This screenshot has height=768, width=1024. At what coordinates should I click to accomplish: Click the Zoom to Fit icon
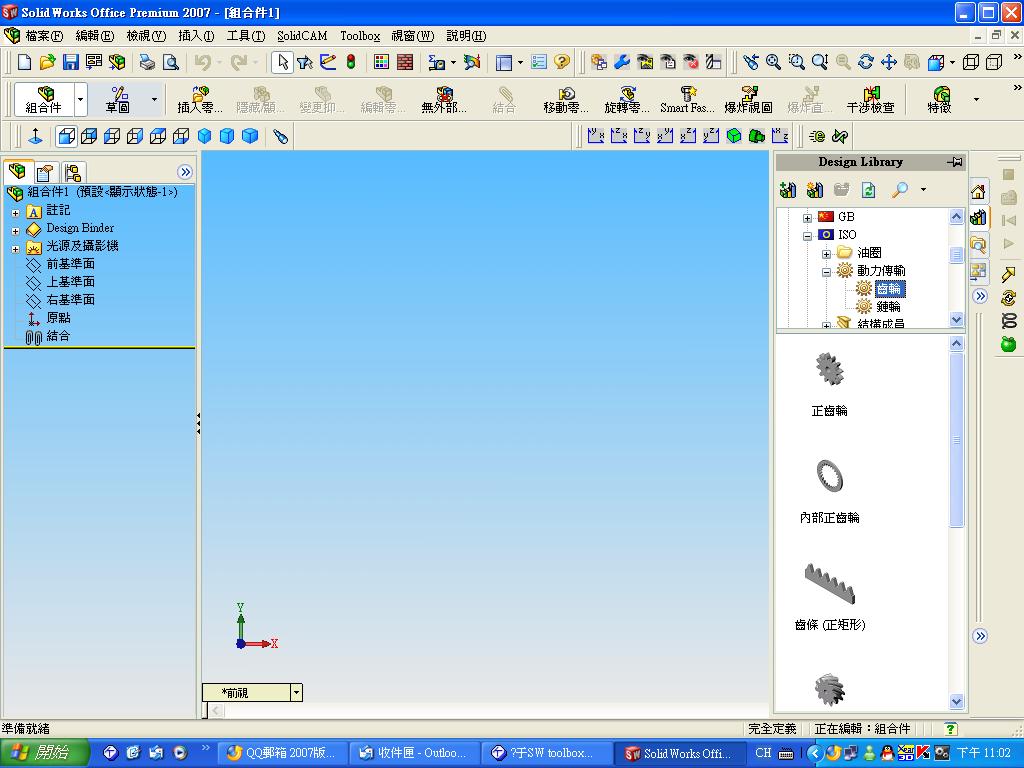tap(773, 62)
